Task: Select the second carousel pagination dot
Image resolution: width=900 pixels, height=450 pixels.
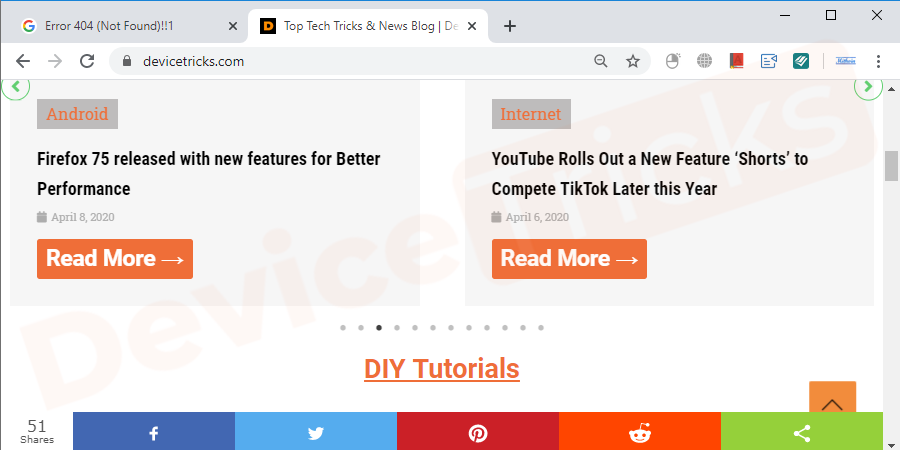Action: coord(361,328)
